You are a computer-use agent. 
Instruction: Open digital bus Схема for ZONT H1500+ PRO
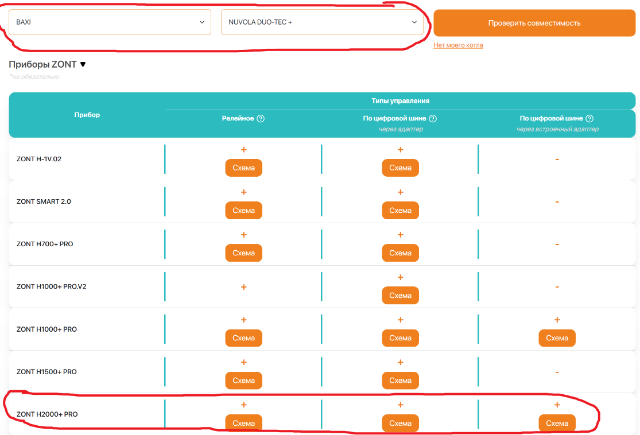400,381
